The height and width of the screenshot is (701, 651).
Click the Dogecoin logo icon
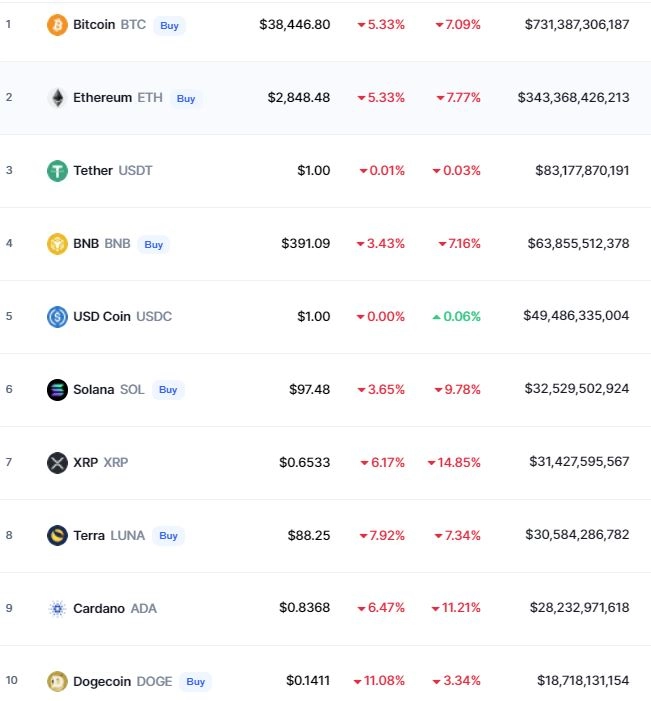[58, 682]
